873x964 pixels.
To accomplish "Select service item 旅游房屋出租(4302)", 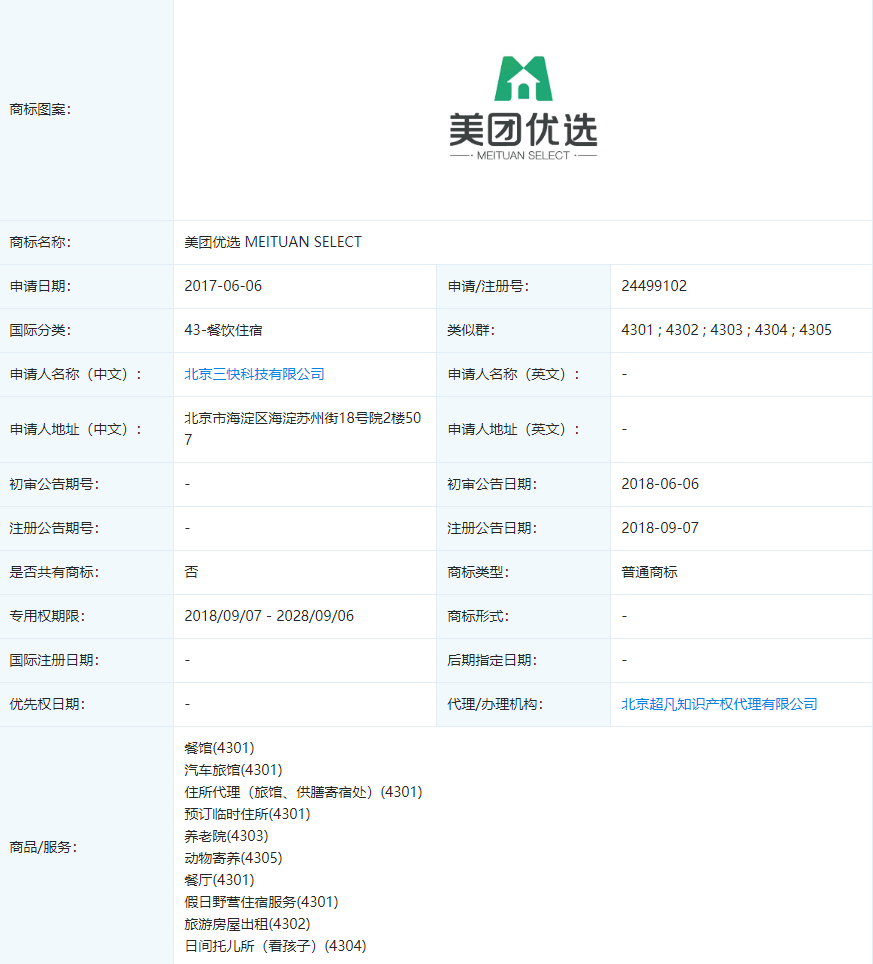I will tap(247, 924).
